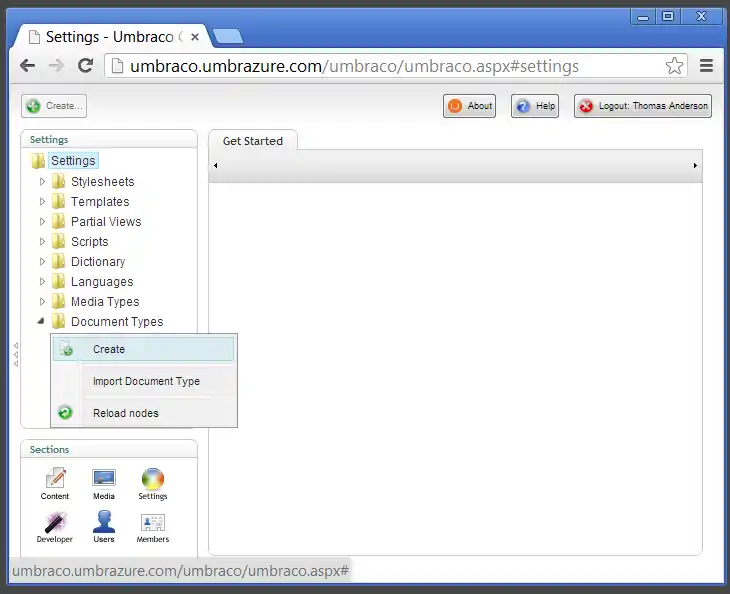This screenshot has width=730, height=594.
Task: Maximize the browser window
Action: point(668,16)
